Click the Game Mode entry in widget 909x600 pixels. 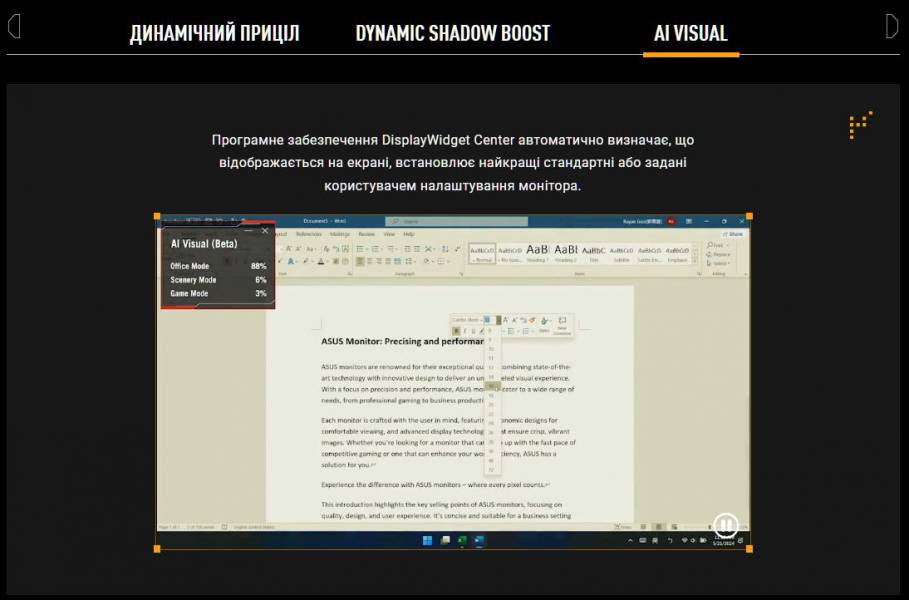pyautogui.click(x=189, y=294)
